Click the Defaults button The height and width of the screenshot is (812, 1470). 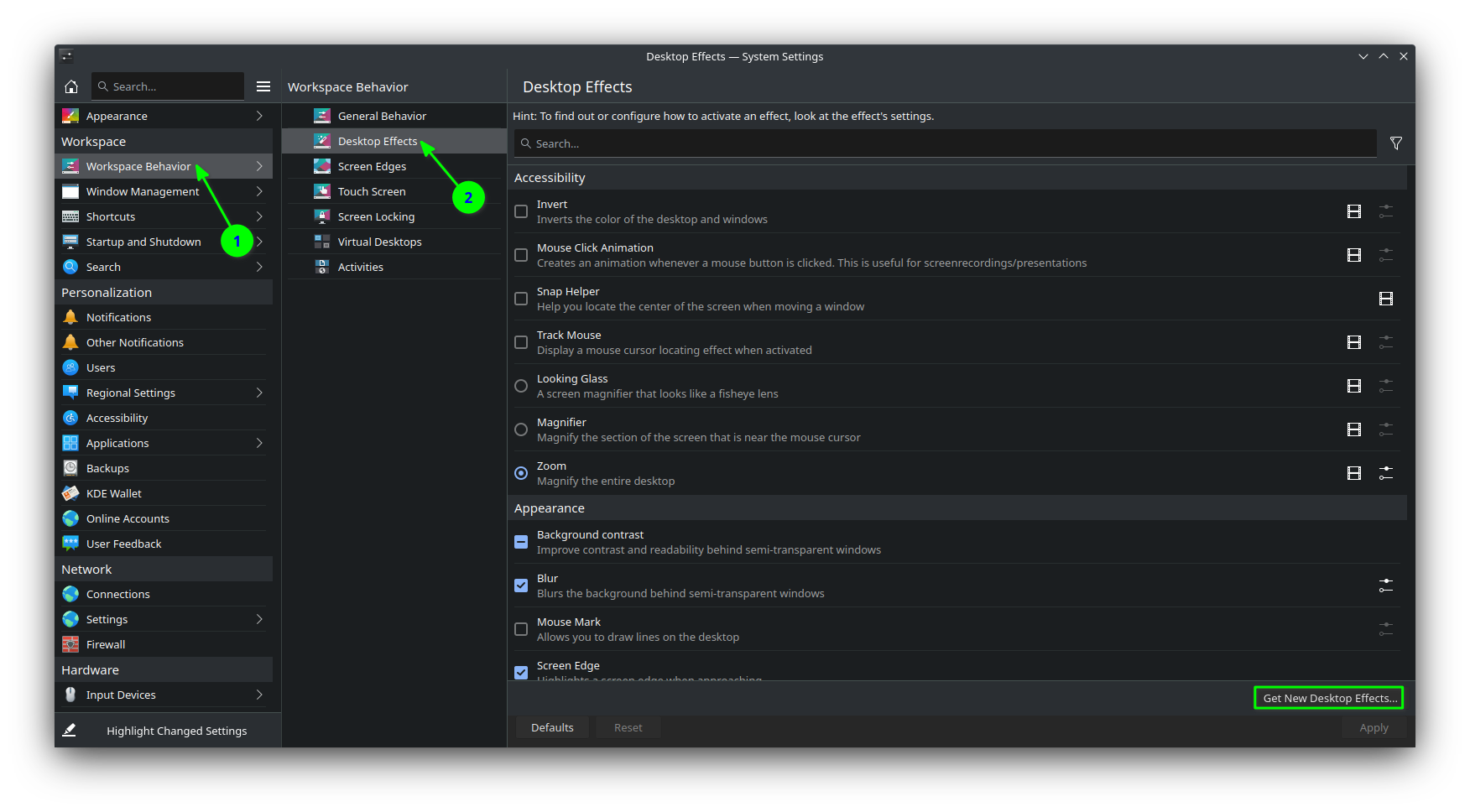click(551, 726)
